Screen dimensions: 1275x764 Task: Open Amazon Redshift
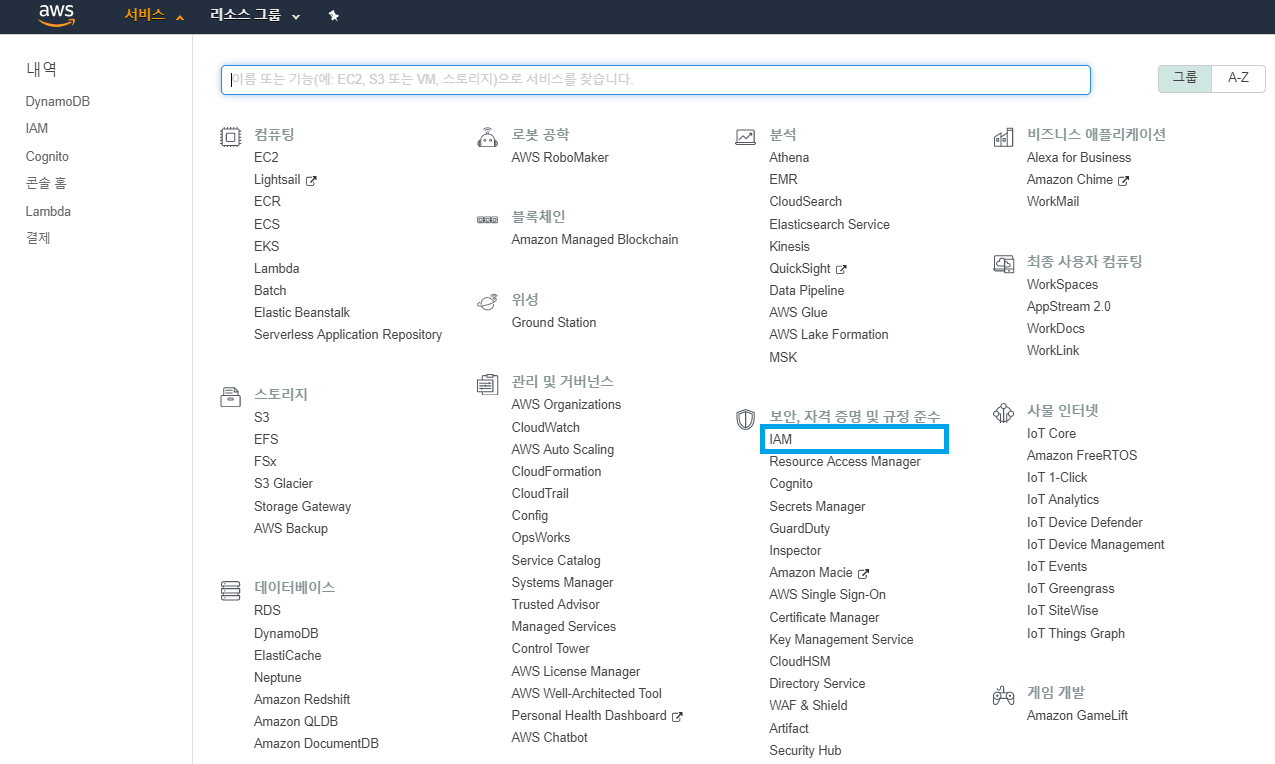pyautogui.click(x=302, y=700)
